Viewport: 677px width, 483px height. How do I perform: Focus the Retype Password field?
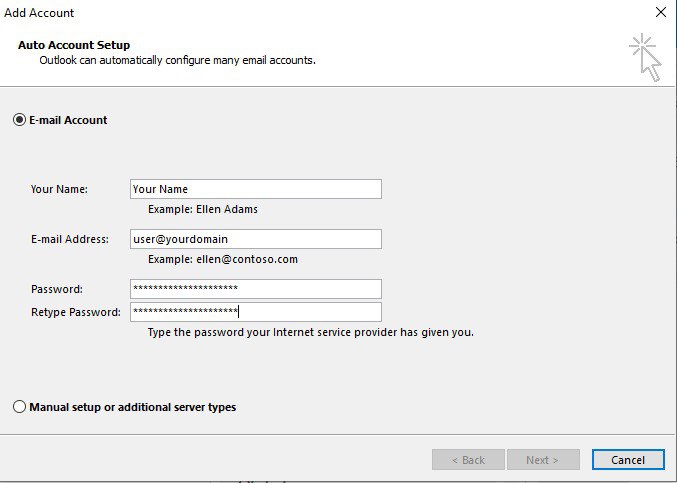click(256, 312)
